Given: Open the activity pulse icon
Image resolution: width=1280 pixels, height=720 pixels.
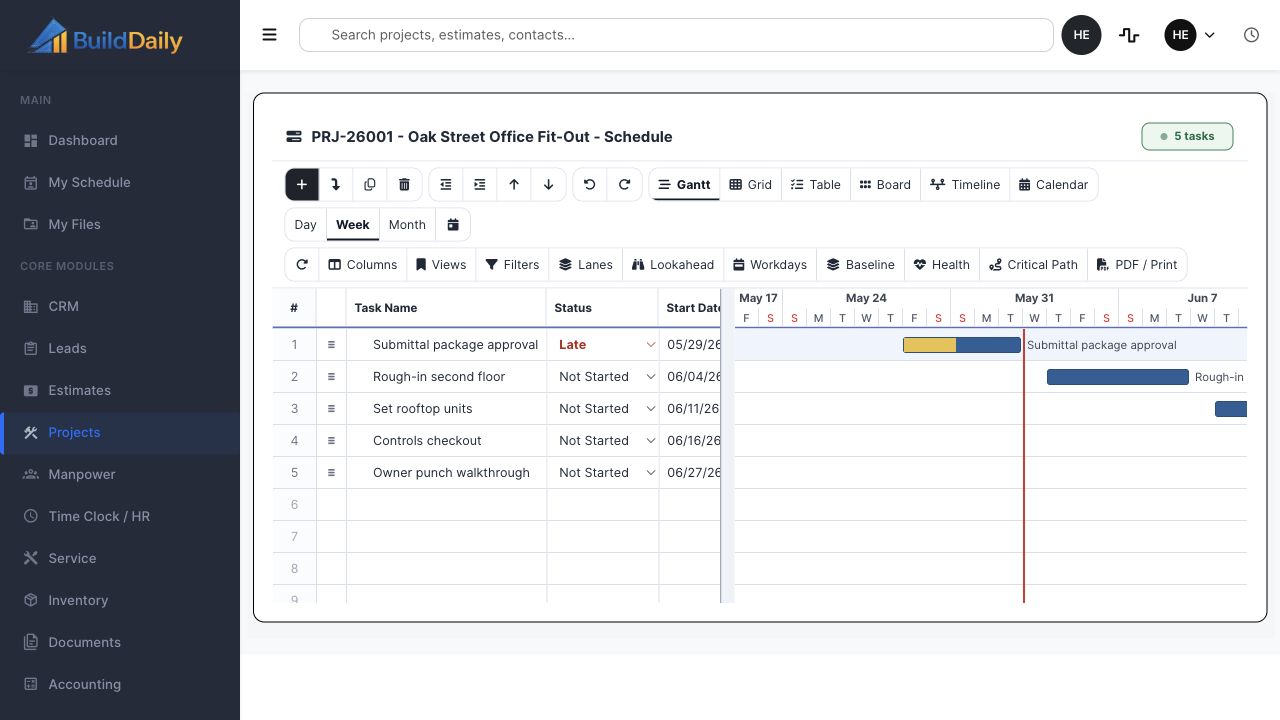Looking at the screenshot, I should 1129,35.
